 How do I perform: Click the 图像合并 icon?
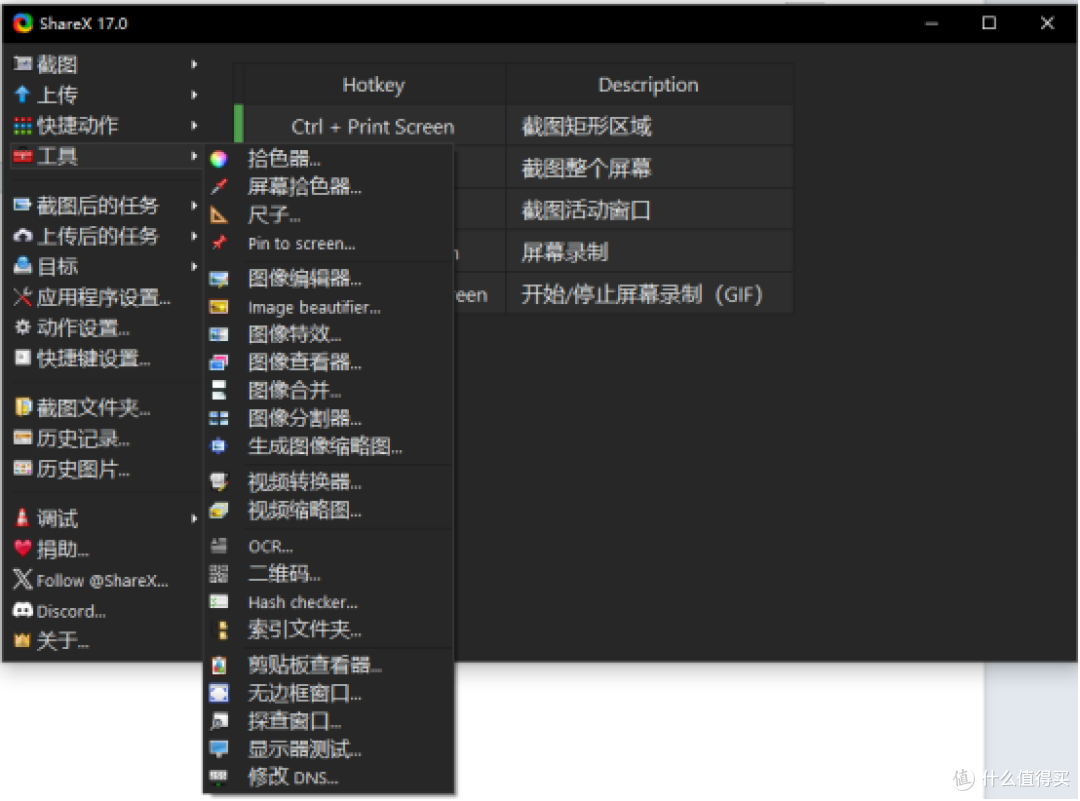219,391
